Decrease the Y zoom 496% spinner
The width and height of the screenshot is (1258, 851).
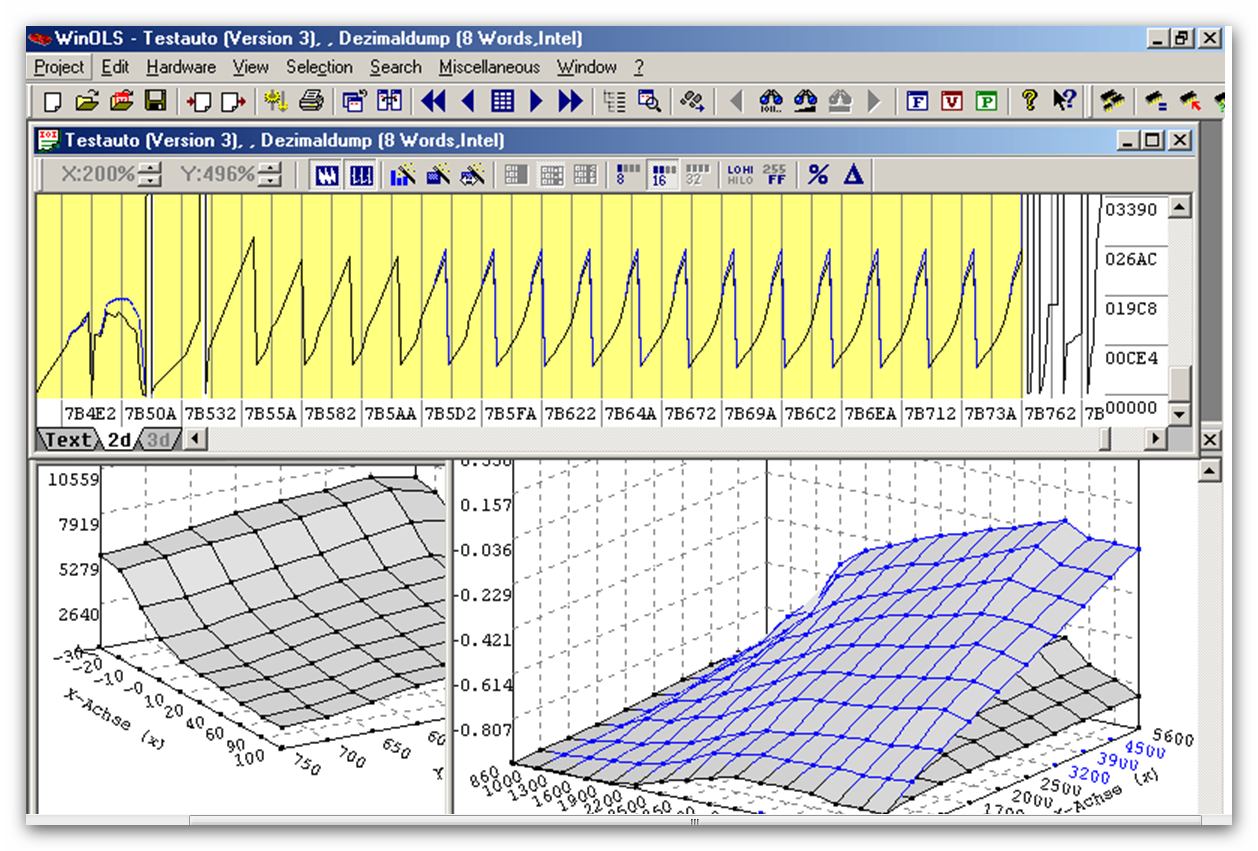point(270,181)
